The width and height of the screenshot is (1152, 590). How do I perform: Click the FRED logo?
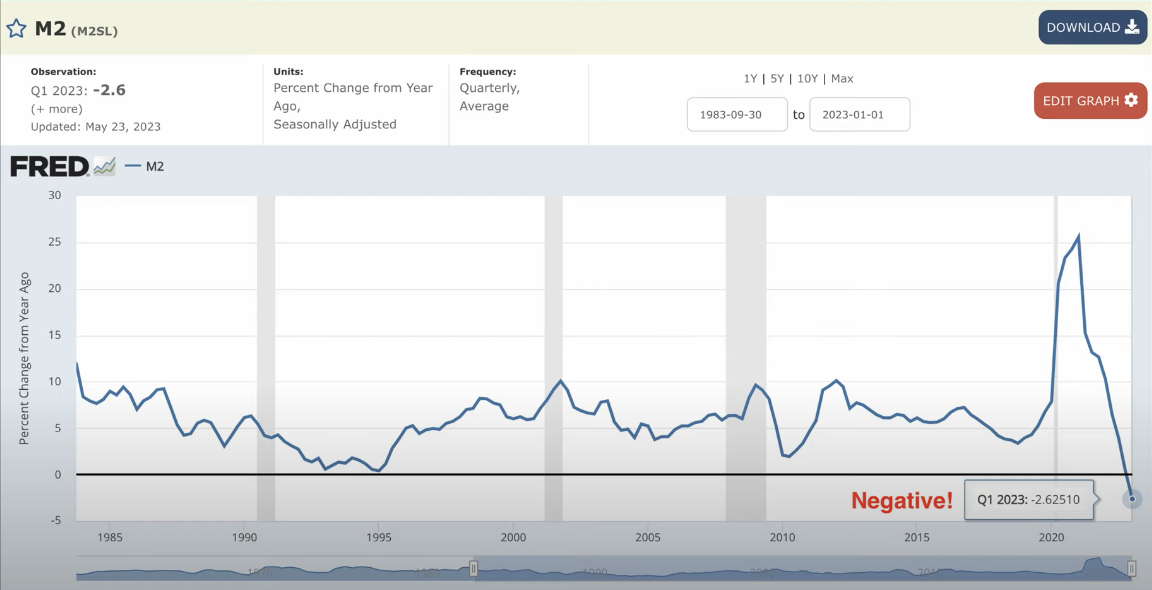pyautogui.click(x=50, y=166)
